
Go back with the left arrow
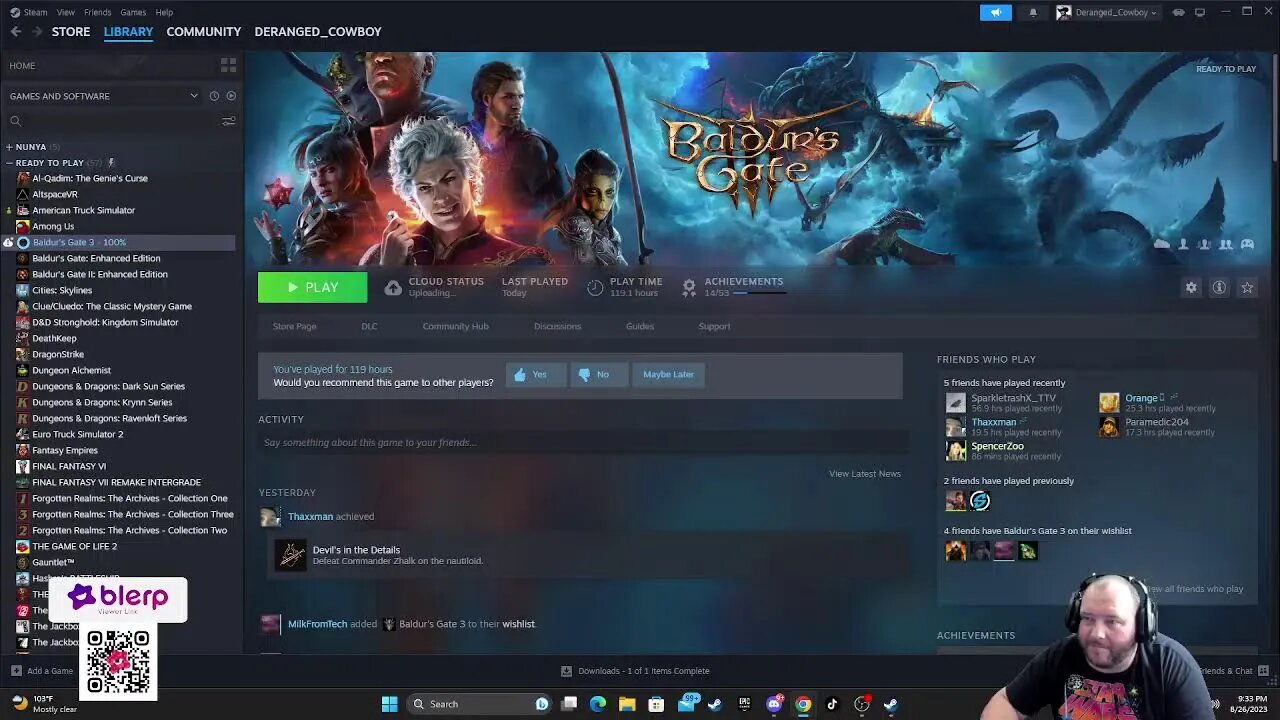15,32
